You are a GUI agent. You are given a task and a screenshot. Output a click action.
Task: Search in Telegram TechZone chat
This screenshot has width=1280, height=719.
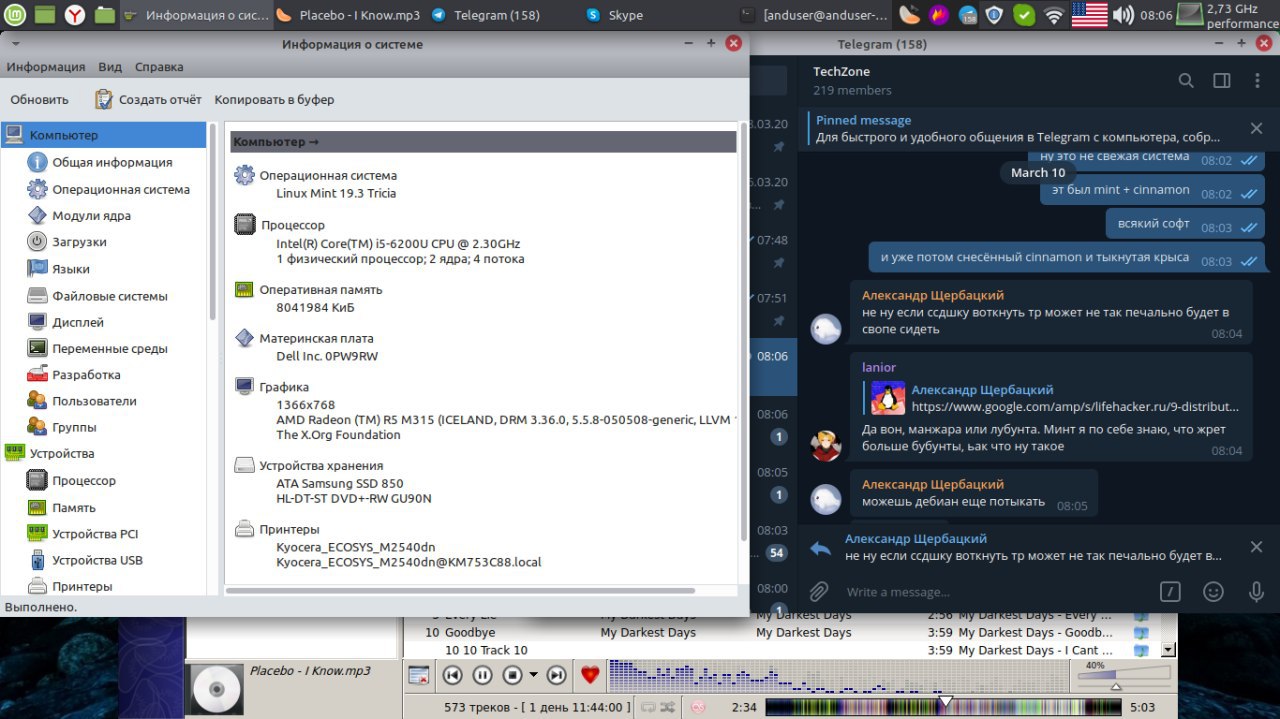click(1186, 80)
